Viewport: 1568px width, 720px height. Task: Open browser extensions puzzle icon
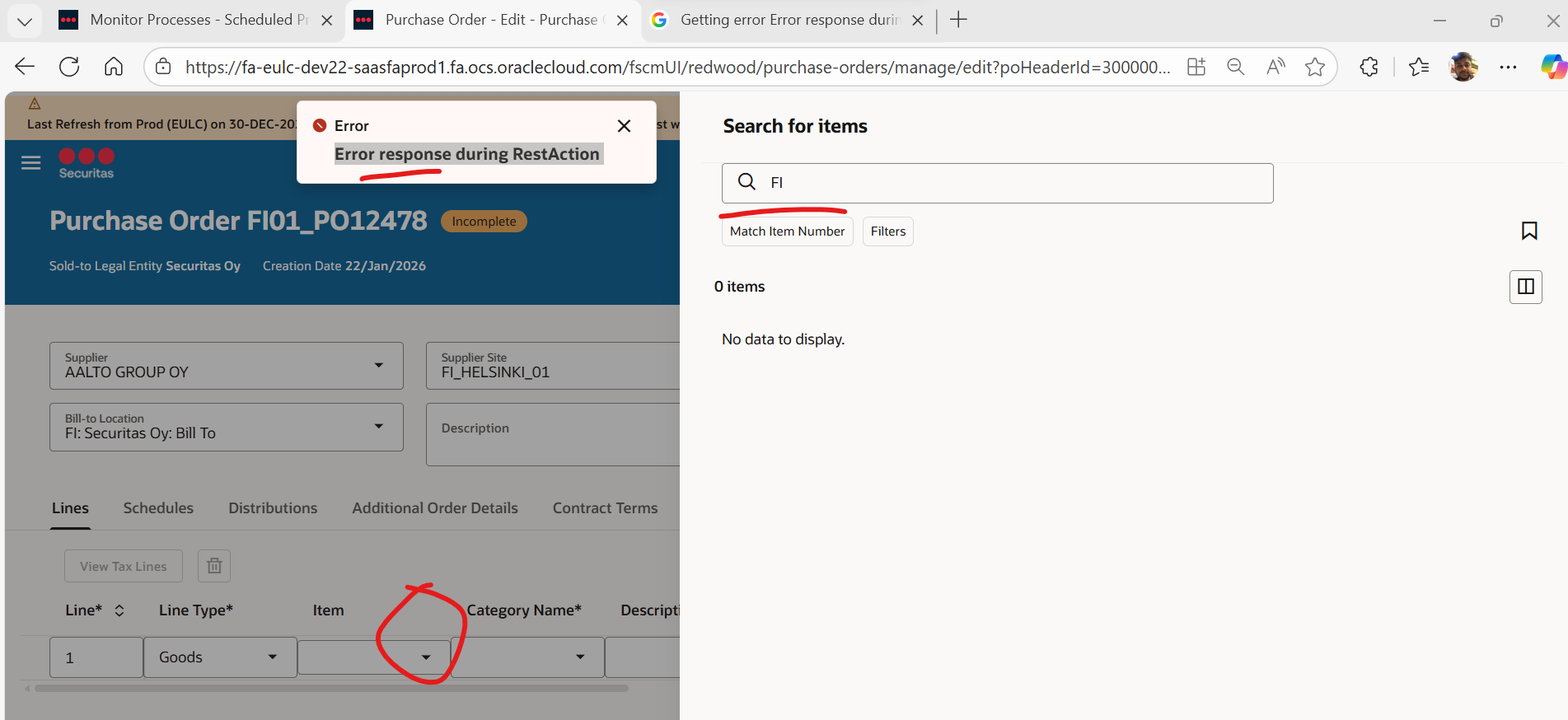tap(1369, 67)
